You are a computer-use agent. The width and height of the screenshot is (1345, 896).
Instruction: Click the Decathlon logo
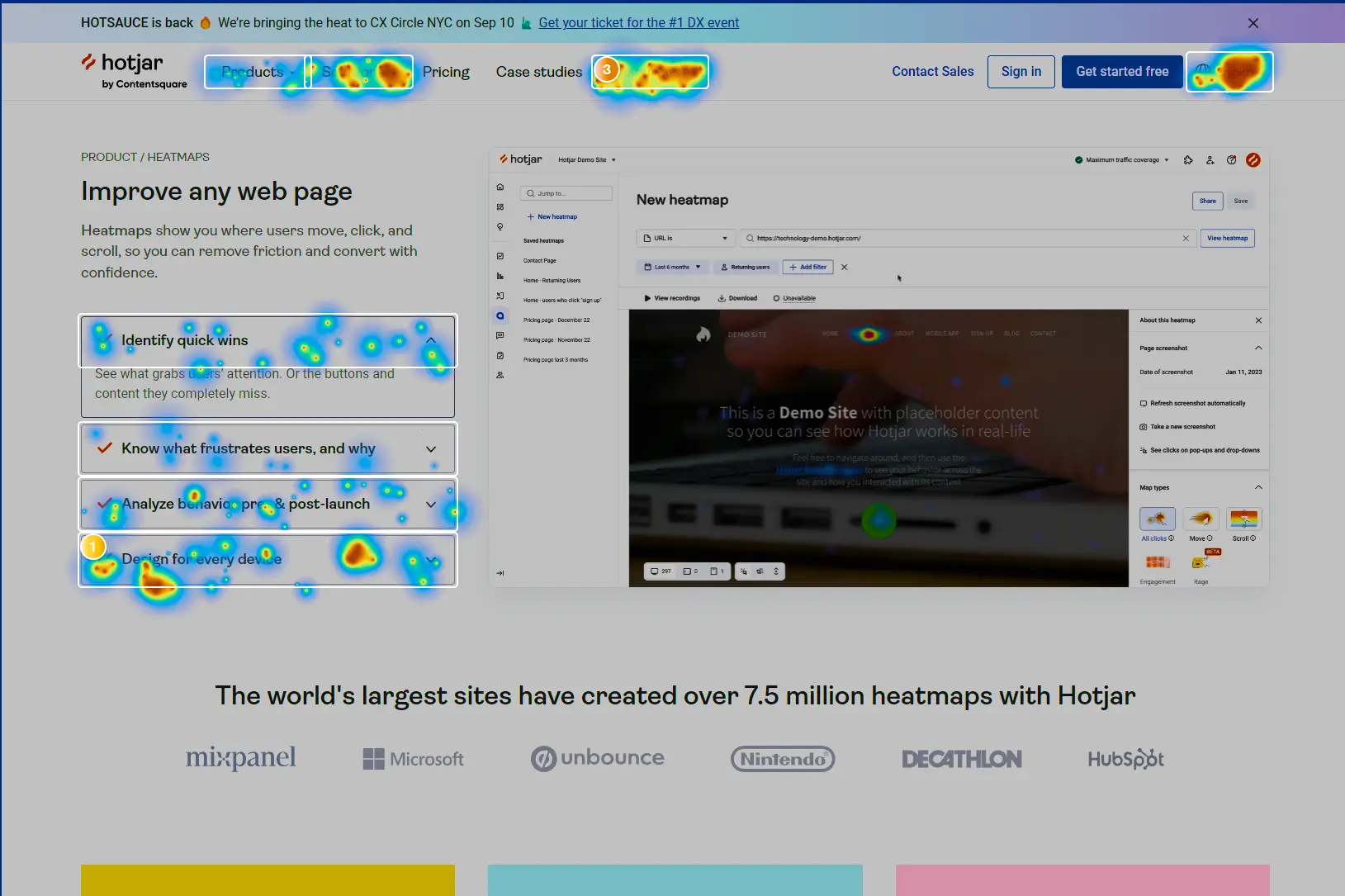[961, 759]
